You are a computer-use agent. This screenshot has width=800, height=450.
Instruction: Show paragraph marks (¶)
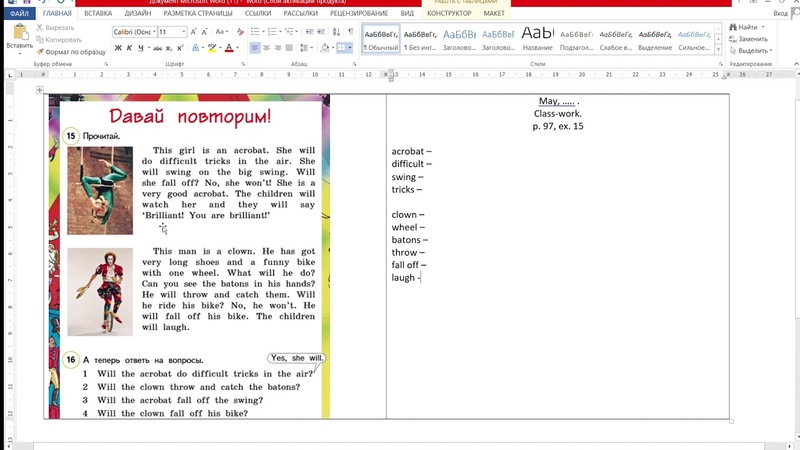tap(351, 32)
